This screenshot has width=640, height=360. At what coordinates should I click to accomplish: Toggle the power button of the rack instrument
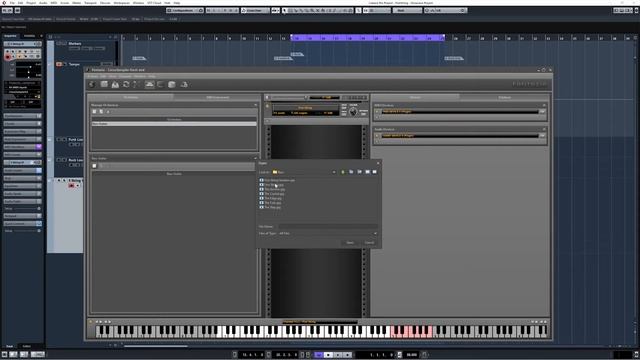(268, 106)
